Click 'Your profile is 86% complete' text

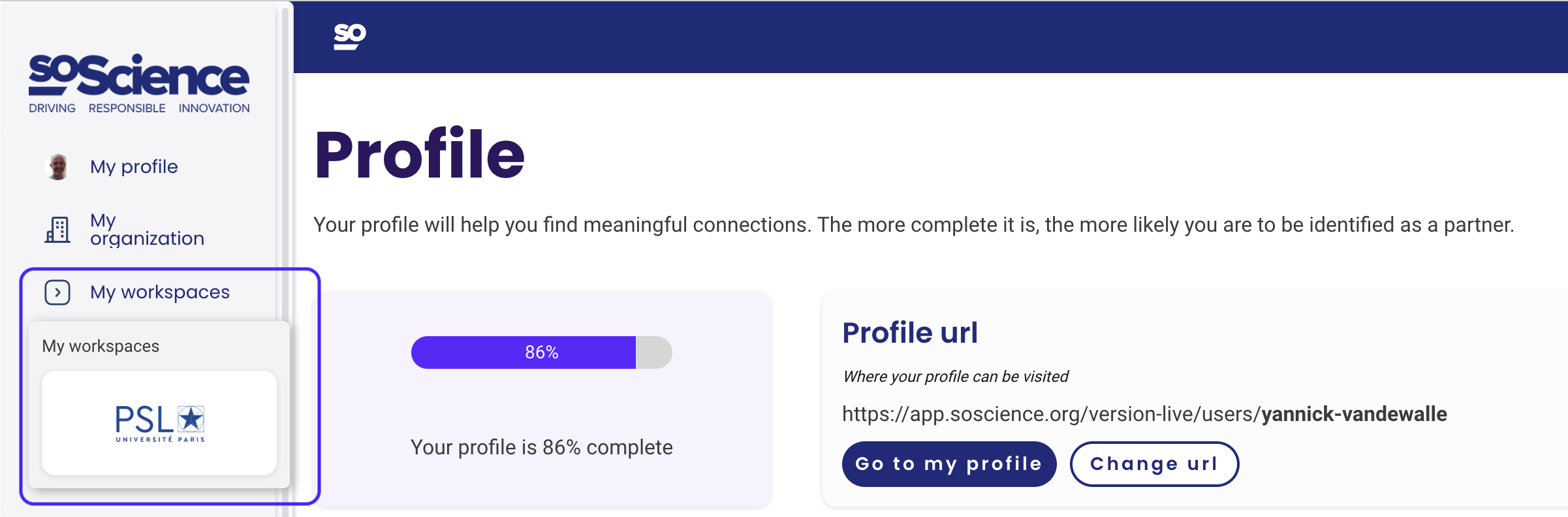point(542,447)
